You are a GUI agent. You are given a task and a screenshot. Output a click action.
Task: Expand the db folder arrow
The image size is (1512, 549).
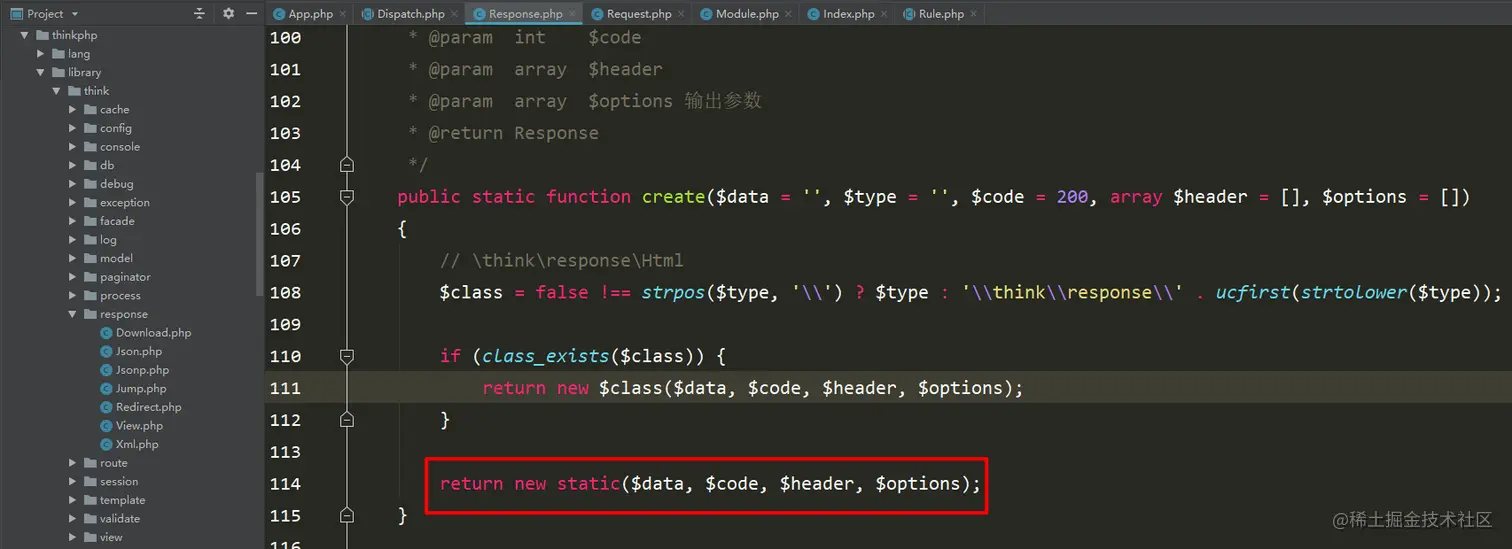tap(73, 165)
